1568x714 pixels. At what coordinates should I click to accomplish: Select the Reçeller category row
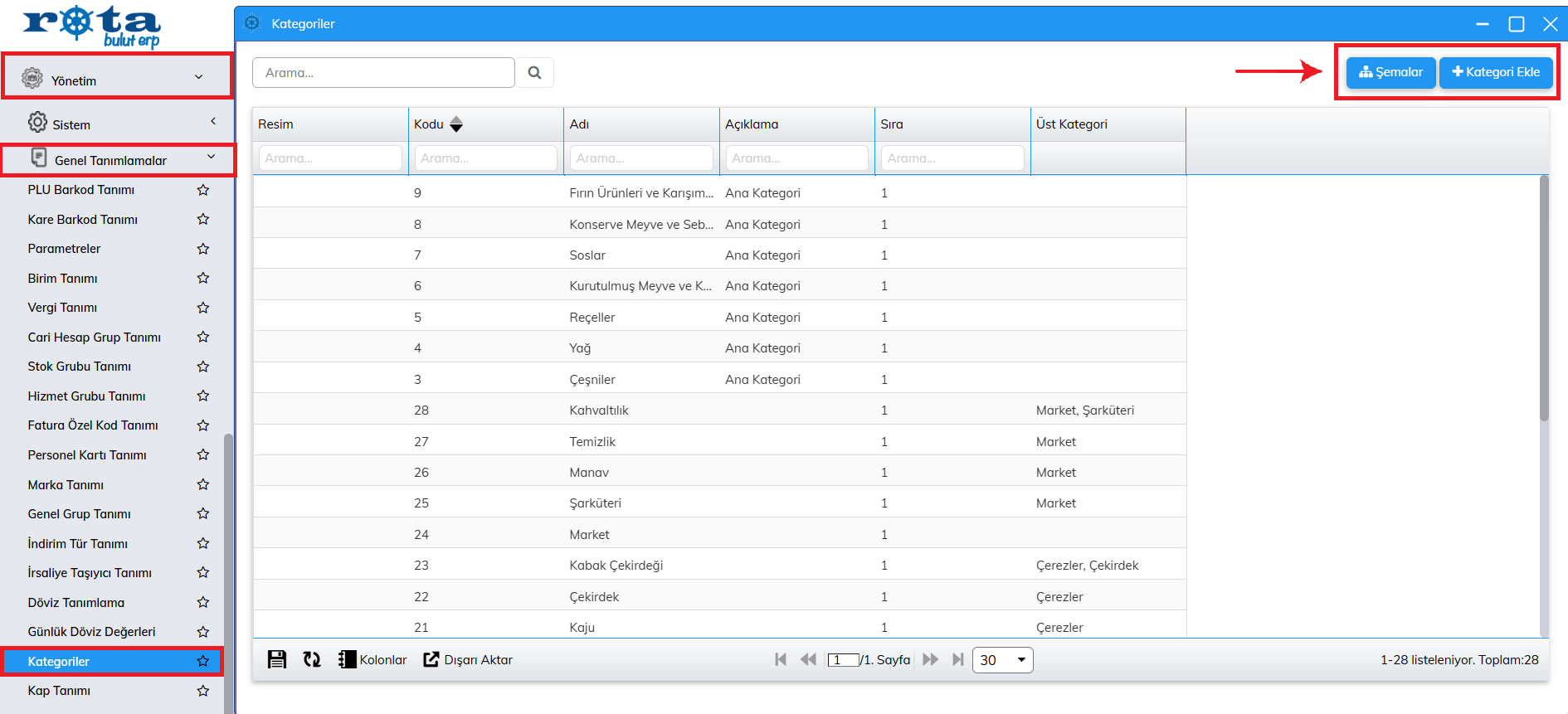tap(719, 317)
